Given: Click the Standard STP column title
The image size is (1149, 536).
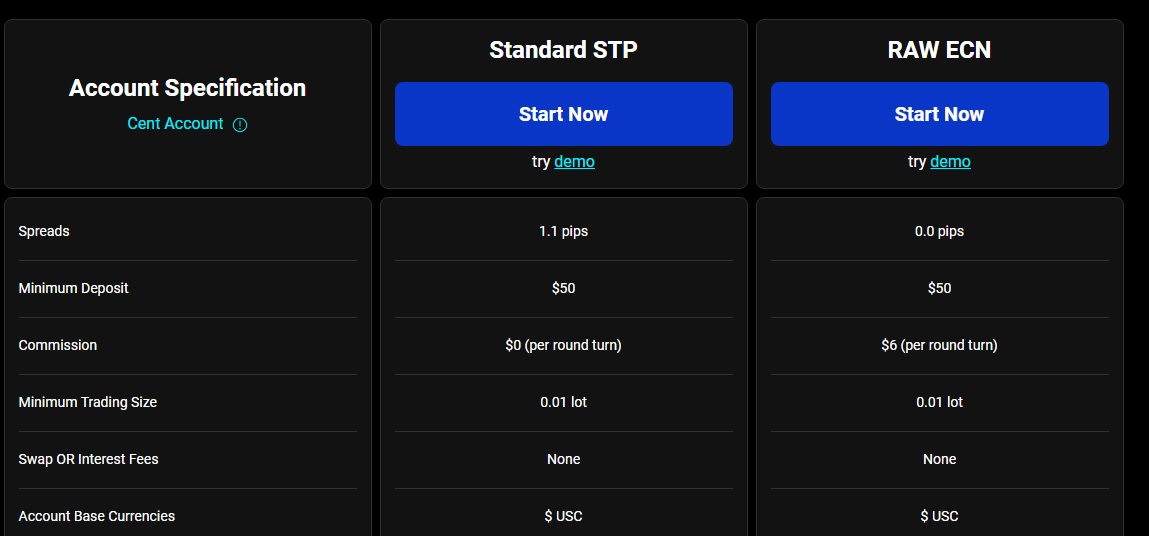Looking at the screenshot, I should coord(563,49).
